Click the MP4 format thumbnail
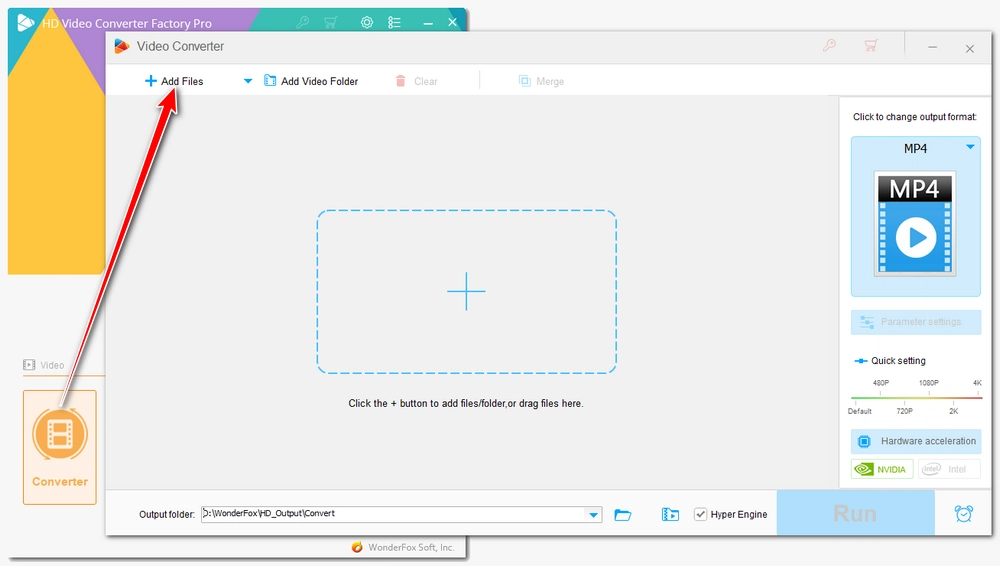1000x566 pixels. (915, 223)
